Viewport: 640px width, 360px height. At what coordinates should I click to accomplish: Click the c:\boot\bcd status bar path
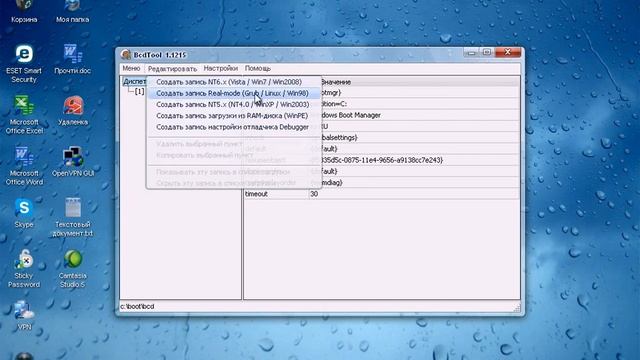pos(137,306)
